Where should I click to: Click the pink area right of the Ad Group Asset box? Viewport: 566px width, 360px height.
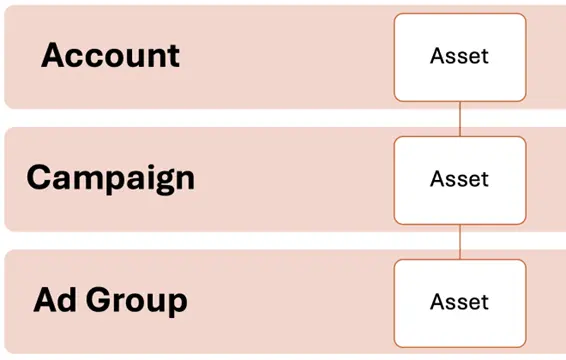pyautogui.click(x=546, y=302)
